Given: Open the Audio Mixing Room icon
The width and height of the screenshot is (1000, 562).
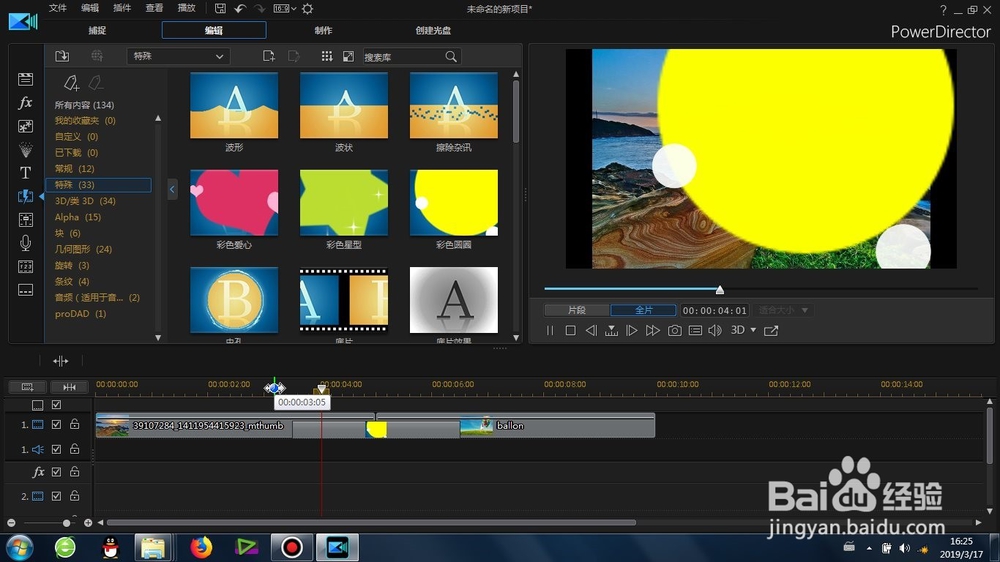Looking at the screenshot, I should [26, 220].
